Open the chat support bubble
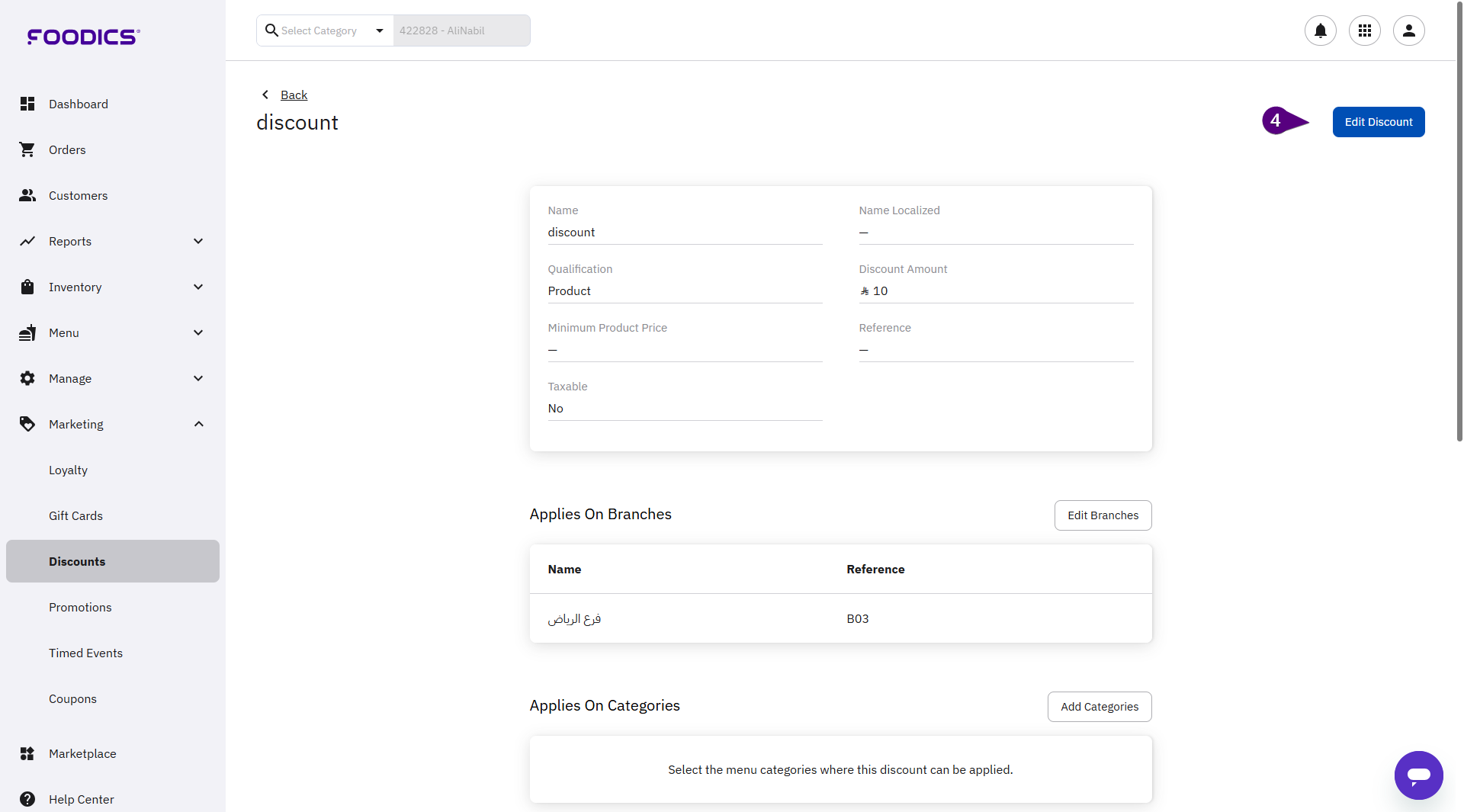Screen dimensions: 1464x812 coord(1418,775)
